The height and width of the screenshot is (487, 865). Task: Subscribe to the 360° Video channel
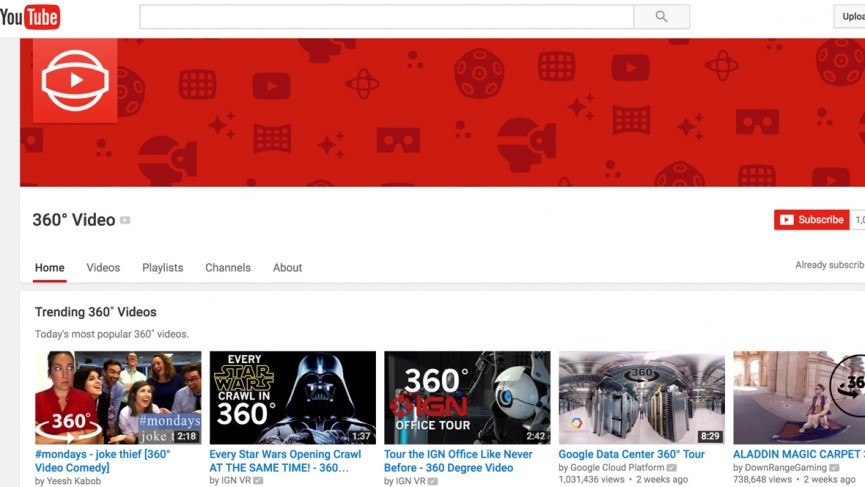click(811, 220)
